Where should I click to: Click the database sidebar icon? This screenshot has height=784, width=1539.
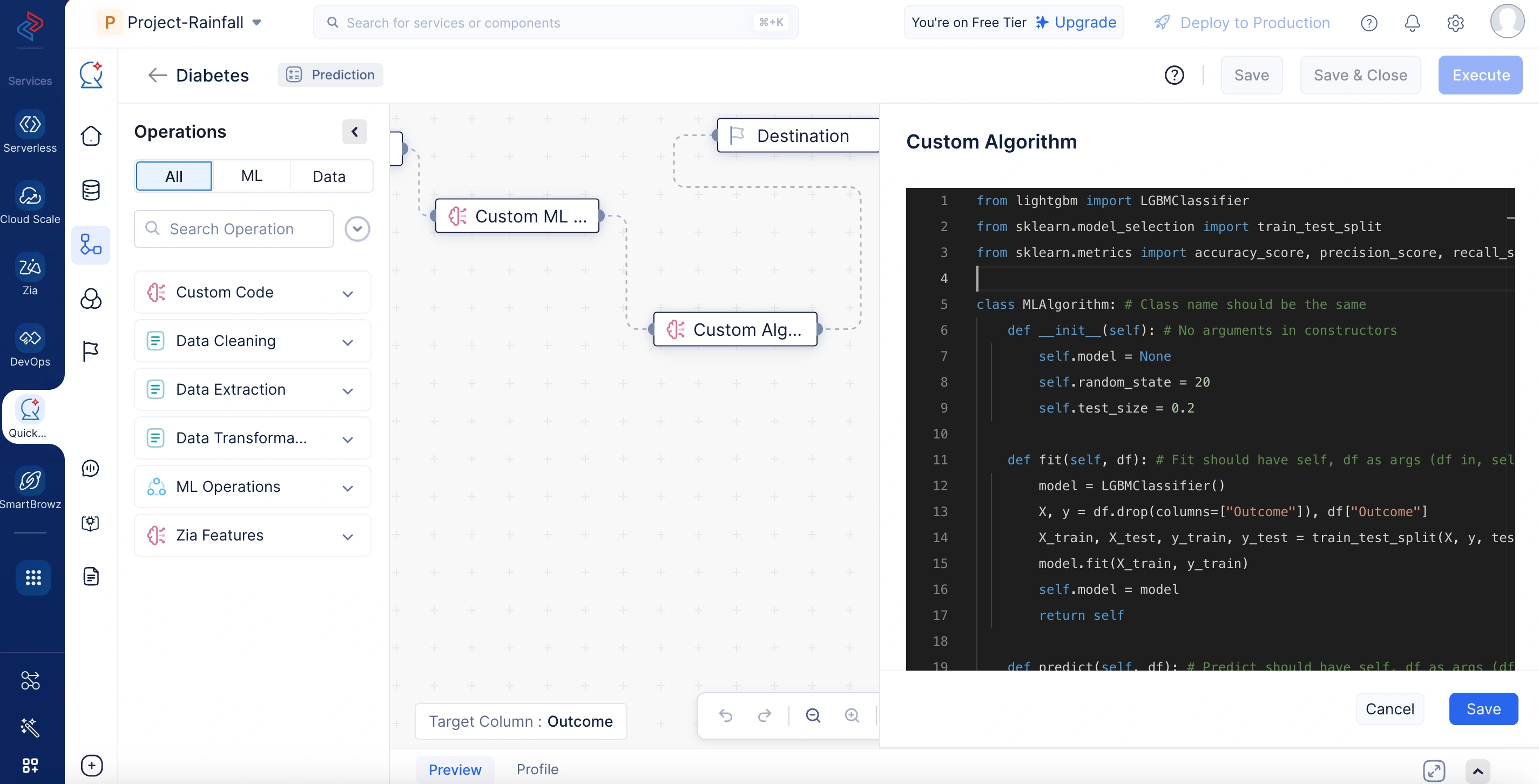click(x=91, y=191)
